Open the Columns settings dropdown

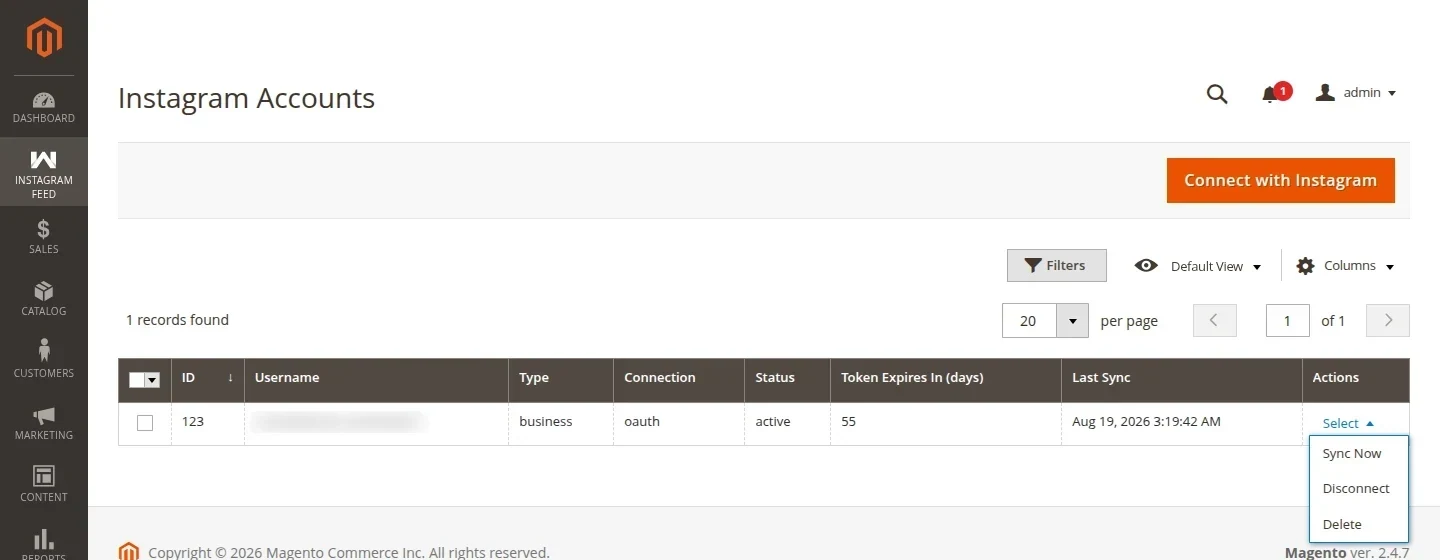coord(1345,266)
